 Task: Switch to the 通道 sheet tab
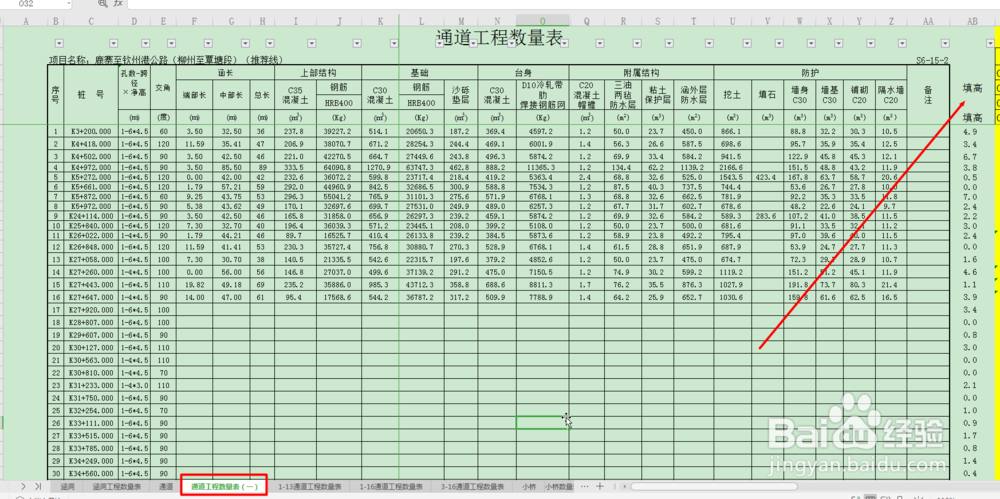(166, 487)
